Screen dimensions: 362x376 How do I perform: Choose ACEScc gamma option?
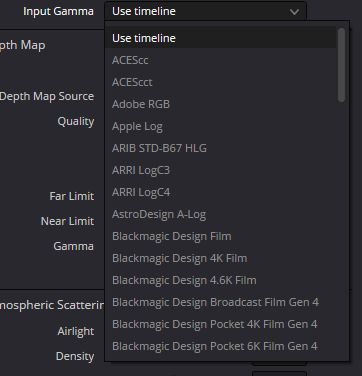(220, 60)
